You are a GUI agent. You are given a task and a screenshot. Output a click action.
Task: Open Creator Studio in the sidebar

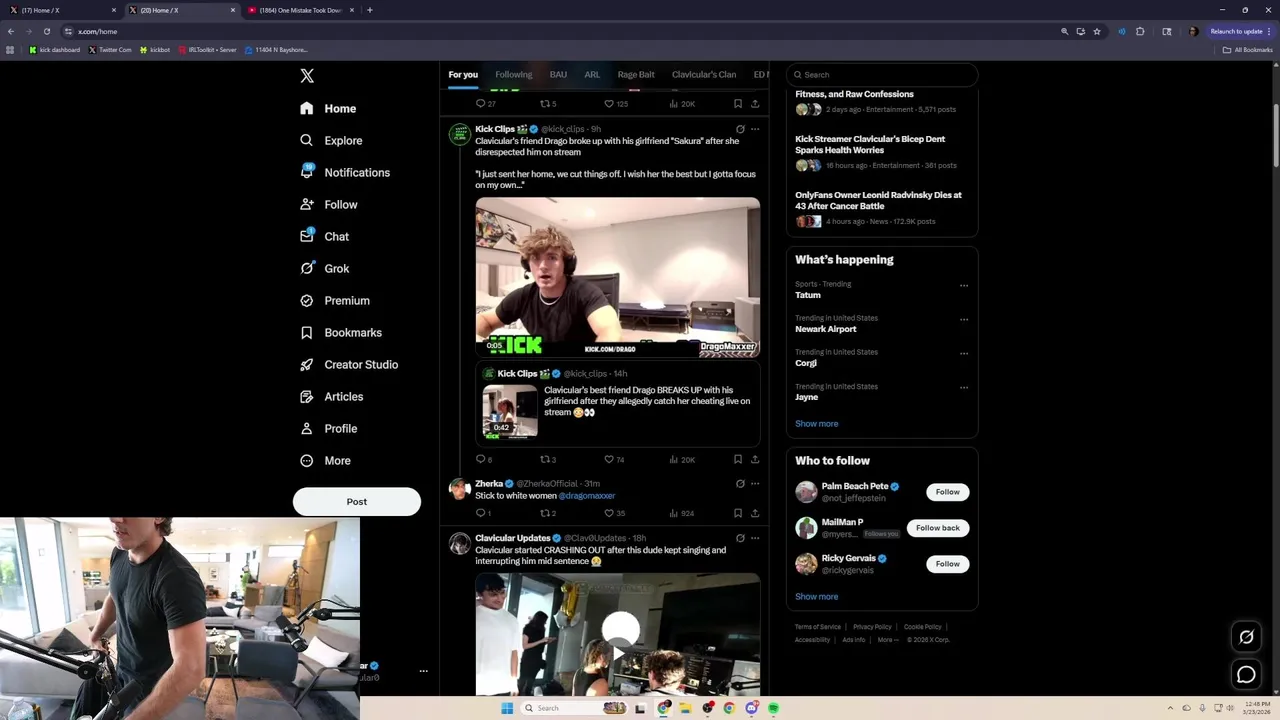click(349, 364)
